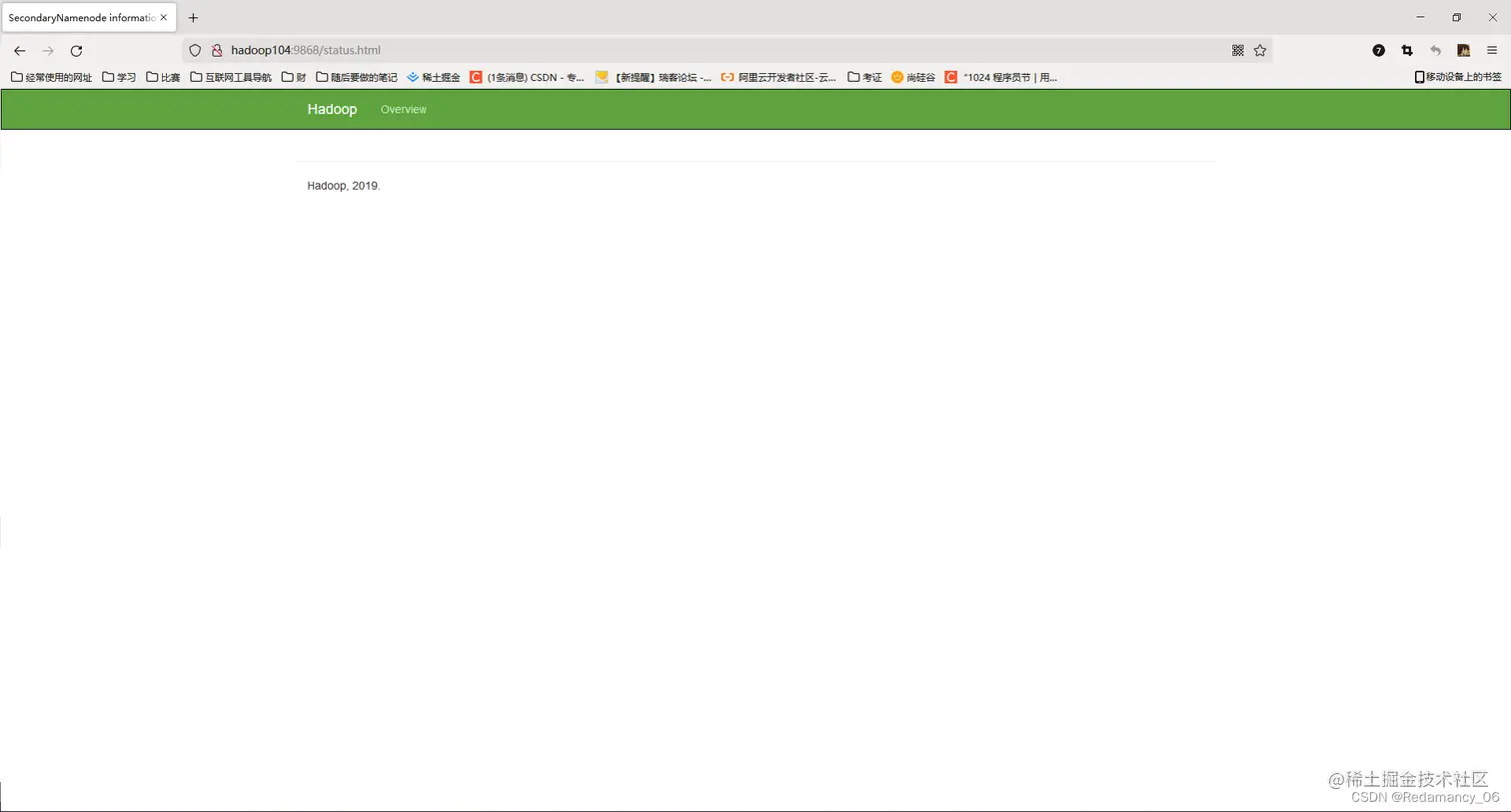
Task: Open the 阿里云开发者社区 bookmark
Action: tap(778, 77)
